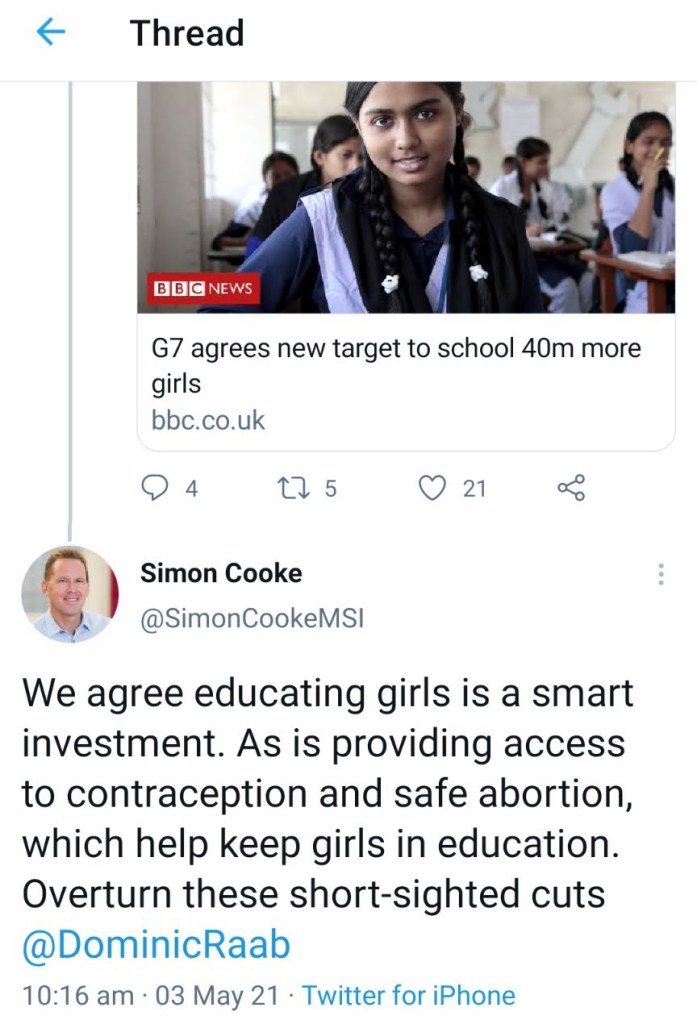Click the reply speech bubble icon
Image resolution: width=697 pixels, height=1024 pixels.
[157, 487]
